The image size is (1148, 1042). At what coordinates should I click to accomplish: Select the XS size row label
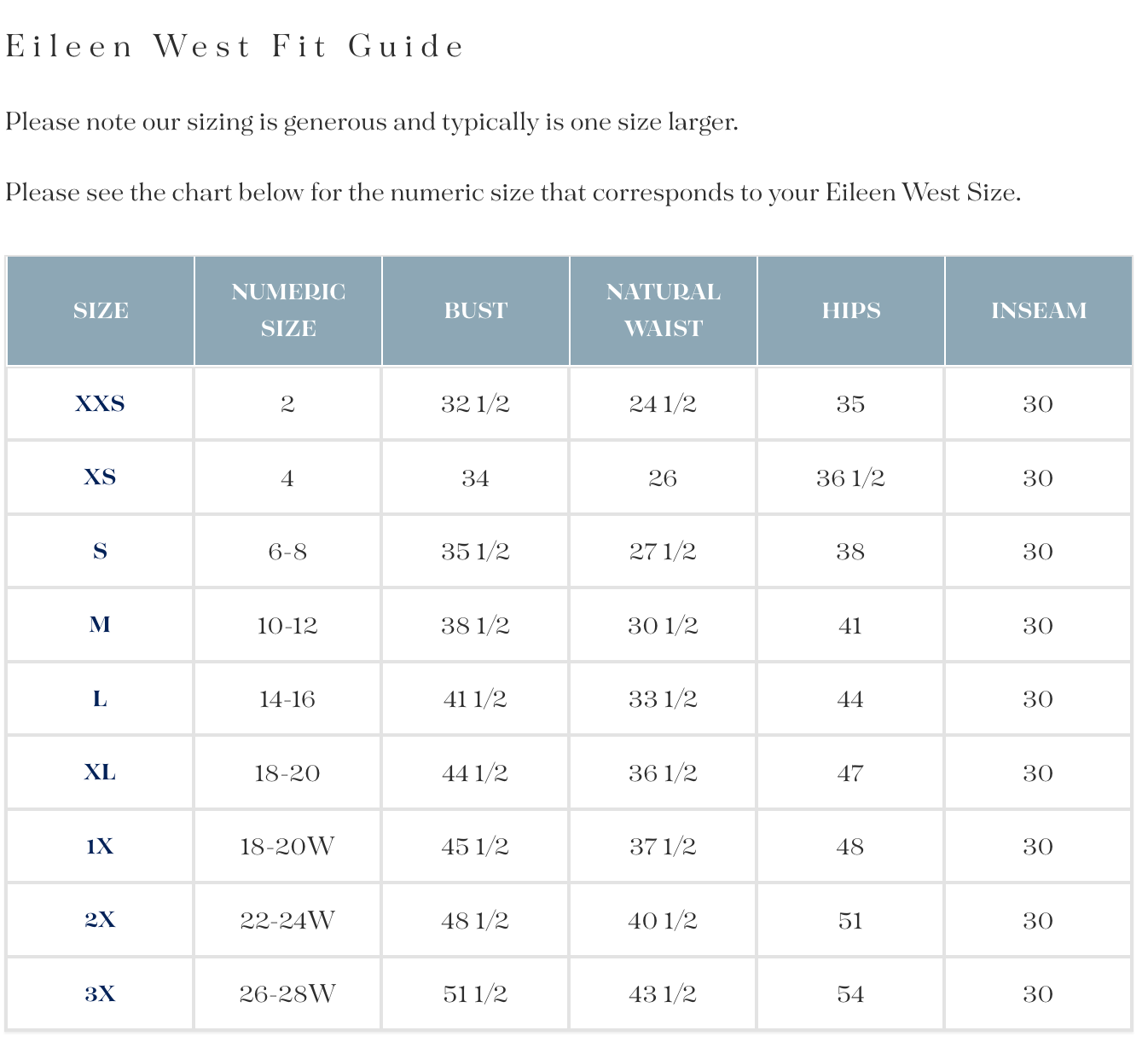coord(100,478)
